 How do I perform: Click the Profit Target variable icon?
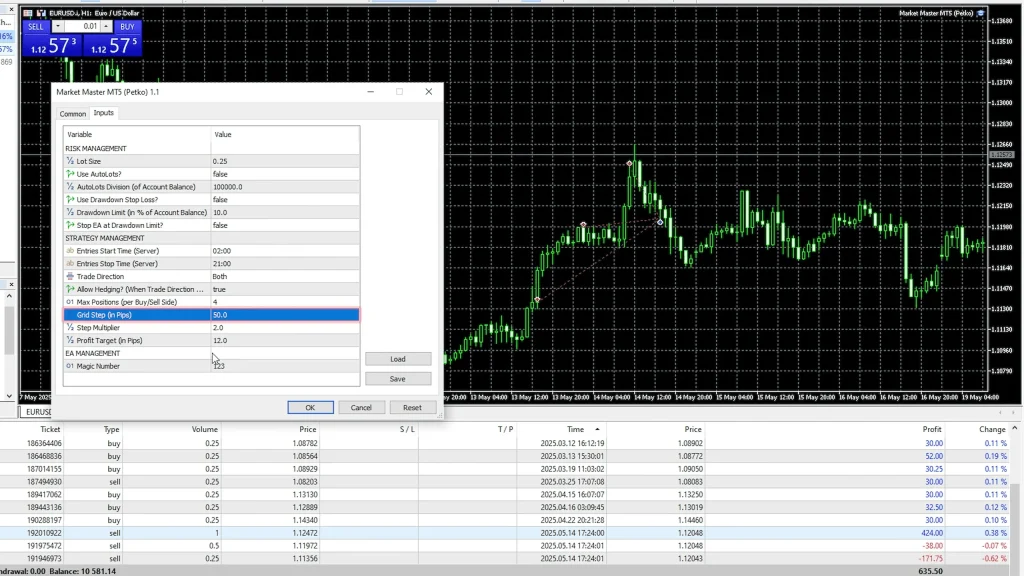(70, 340)
